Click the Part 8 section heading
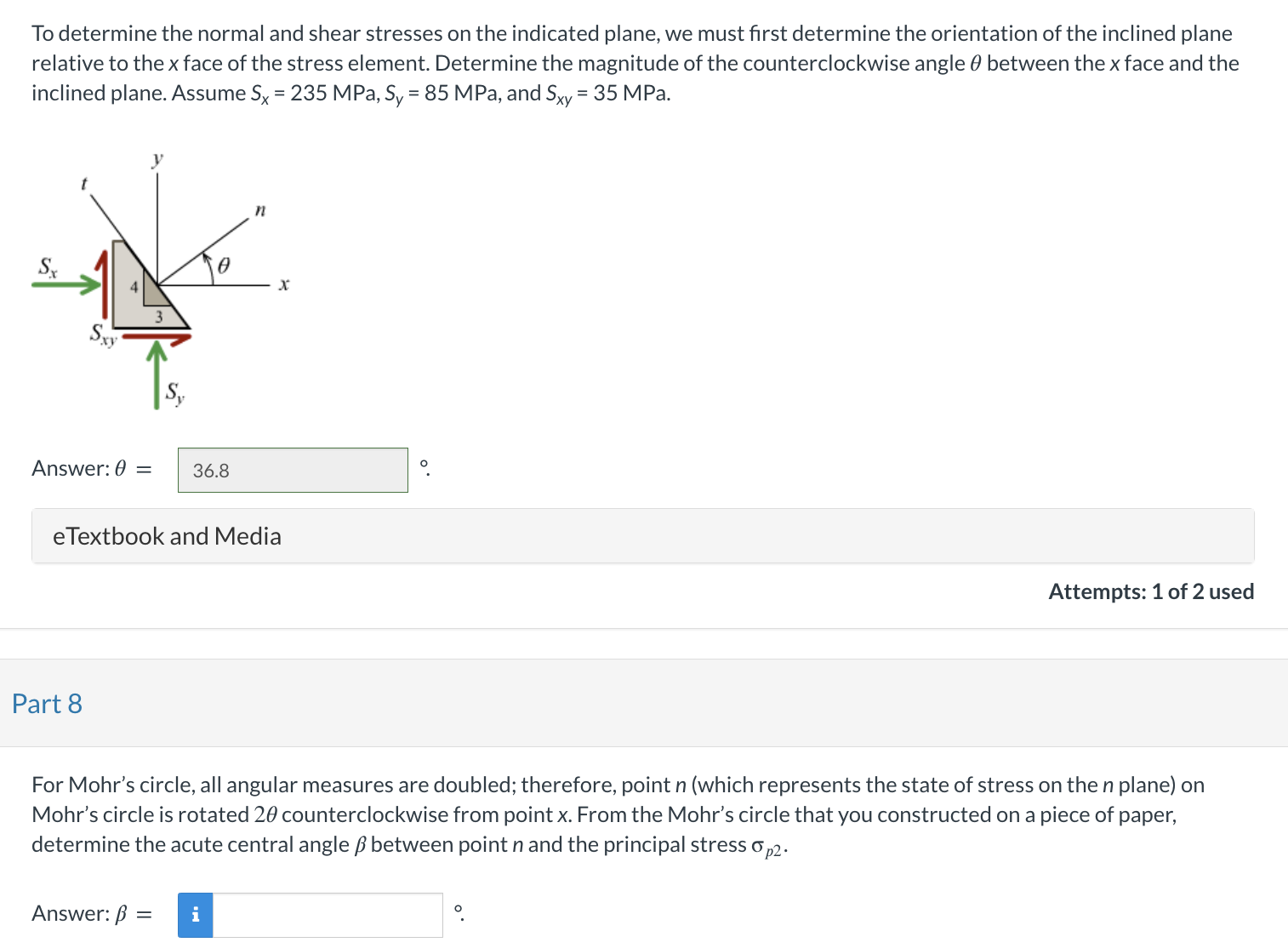Image resolution: width=1288 pixels, height=948 pixels. pyautogui.click(x=47, y=704)
